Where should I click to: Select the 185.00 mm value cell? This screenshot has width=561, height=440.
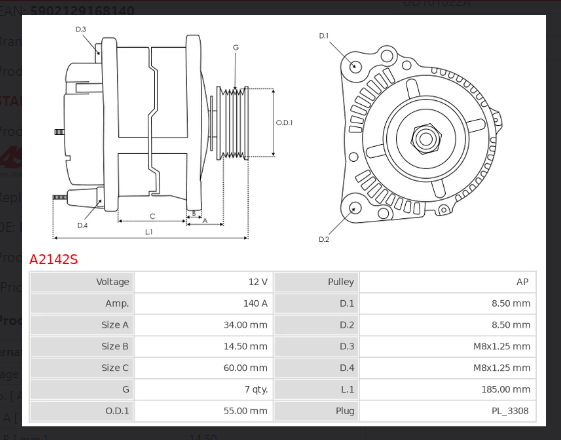(x=448, y=389)
